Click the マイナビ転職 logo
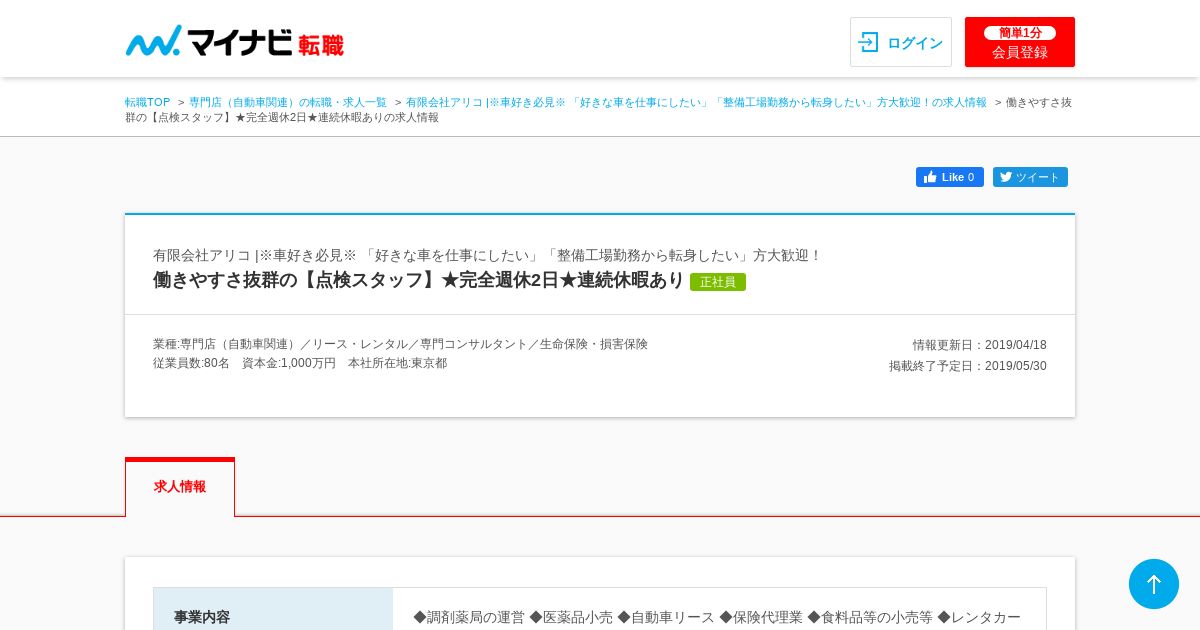Screen dimensions: 1200x630 (235, 41)
